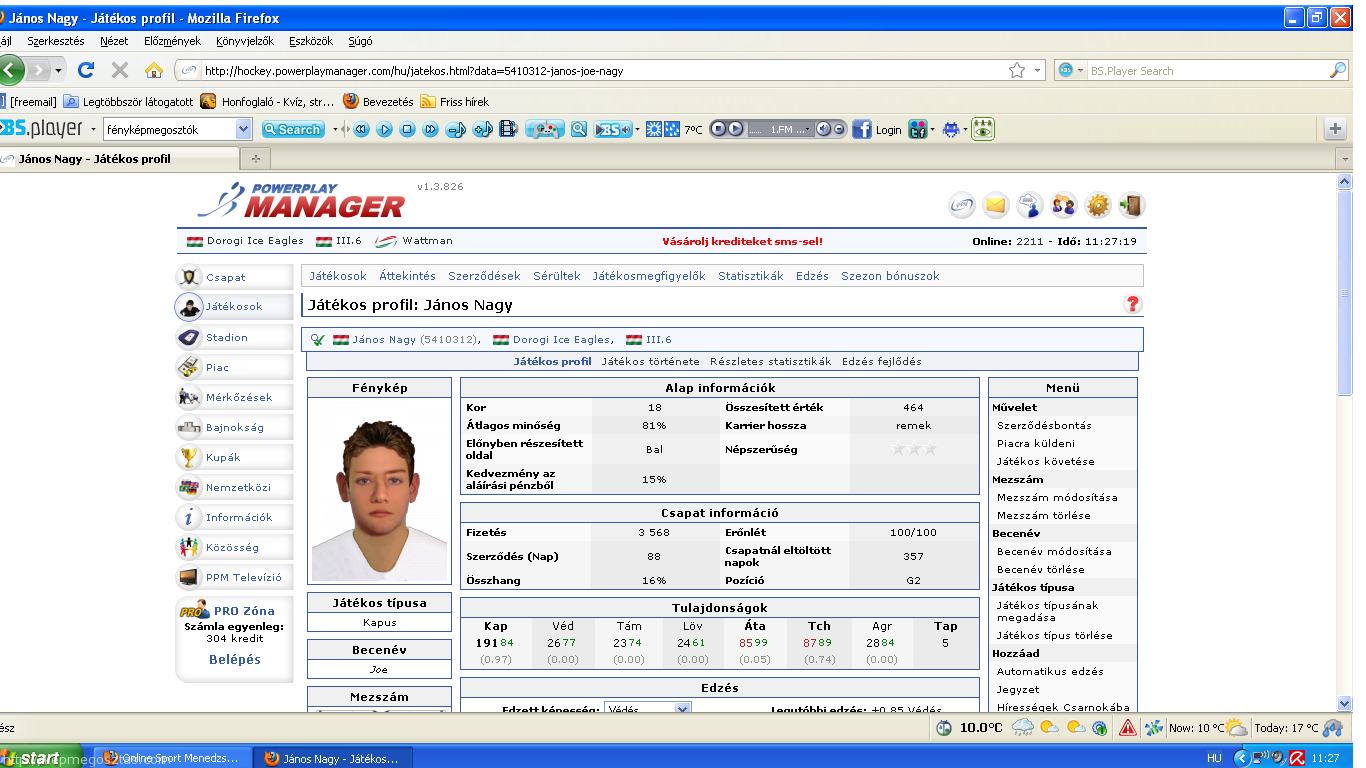Open Sérültek in players submenu
The width and height of the screenshot is (1366, 768).
tap(557, 276)
